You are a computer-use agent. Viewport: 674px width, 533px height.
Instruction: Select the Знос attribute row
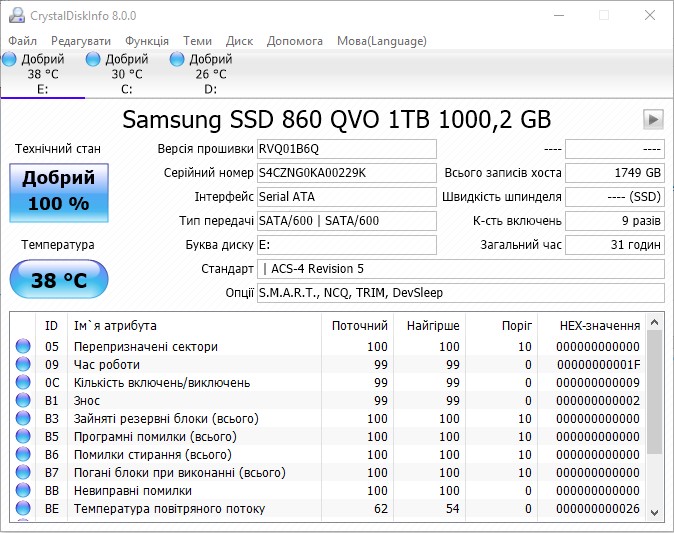pyautogui.click(x=328, y=401)
